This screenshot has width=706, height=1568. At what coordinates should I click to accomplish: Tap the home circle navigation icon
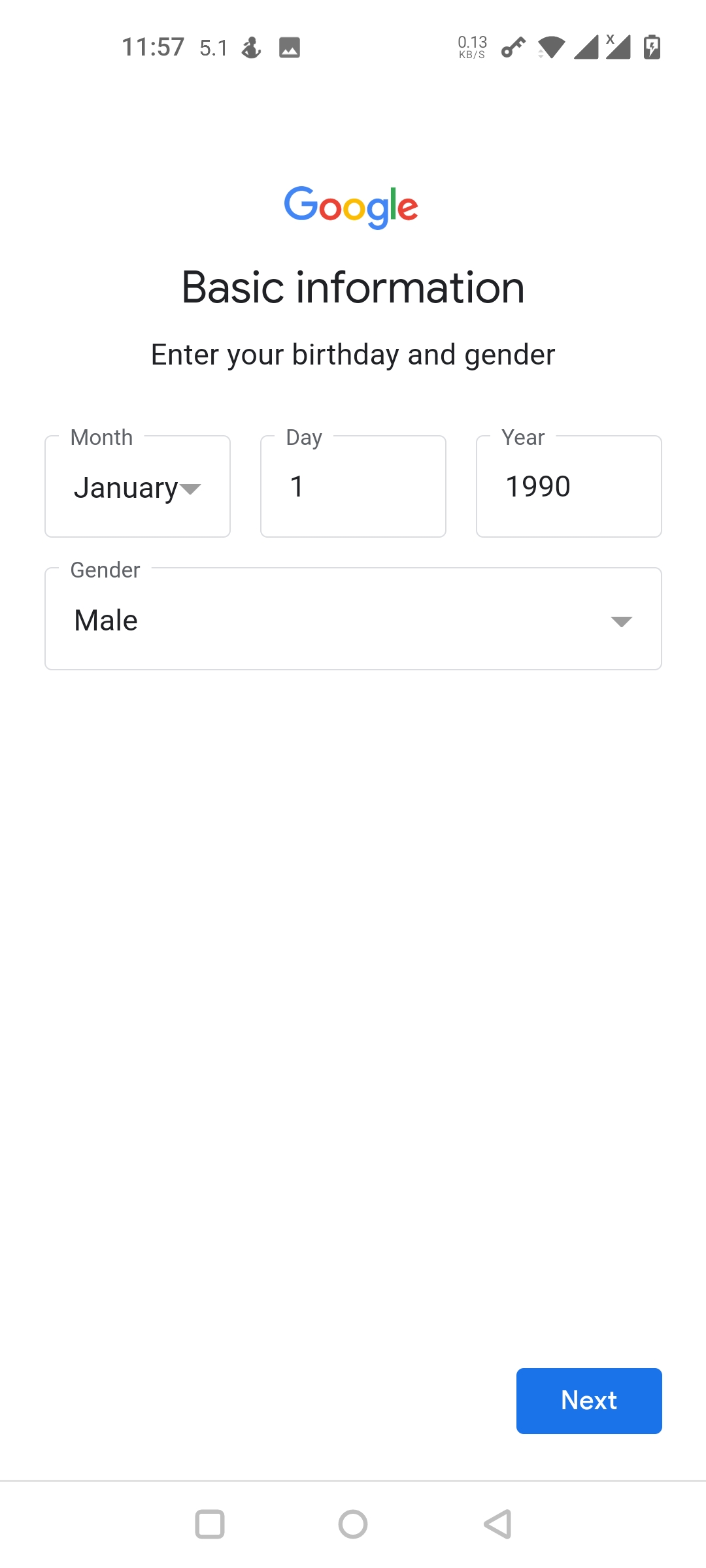[x=353, y=1524]
